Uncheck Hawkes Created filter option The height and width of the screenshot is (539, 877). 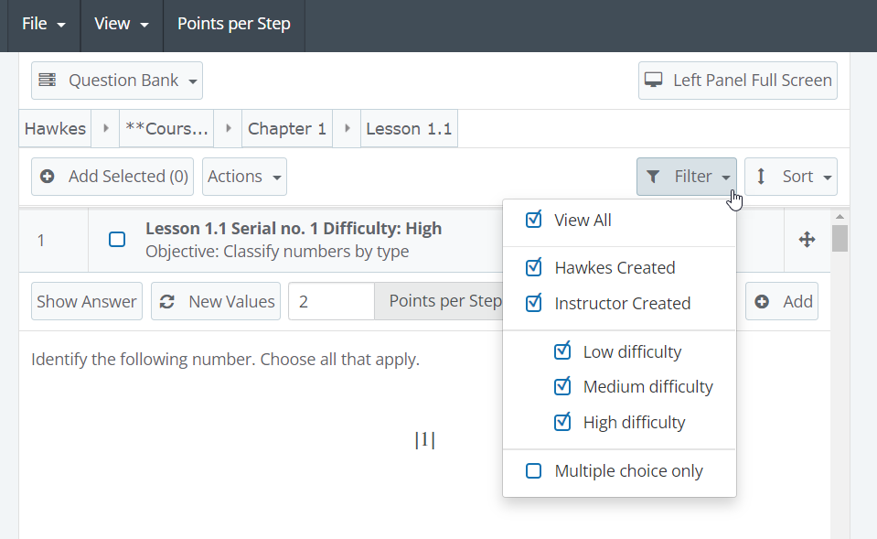(x=534, y=268)
